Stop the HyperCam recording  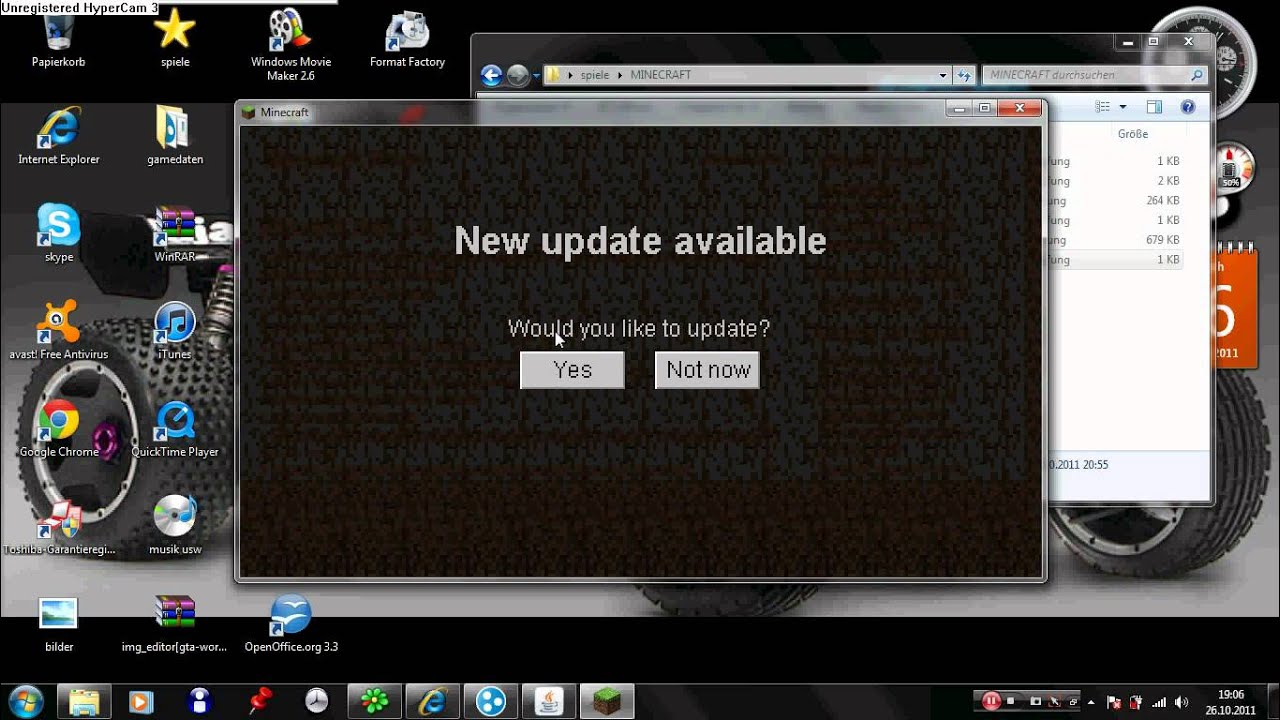(1012, 701)
